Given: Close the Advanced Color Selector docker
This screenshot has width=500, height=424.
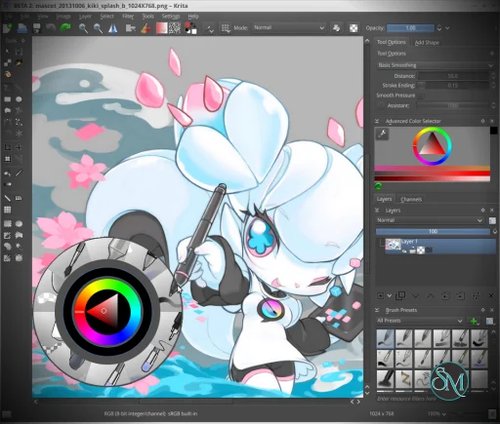Looking at the screenshot, I should 492,121.
